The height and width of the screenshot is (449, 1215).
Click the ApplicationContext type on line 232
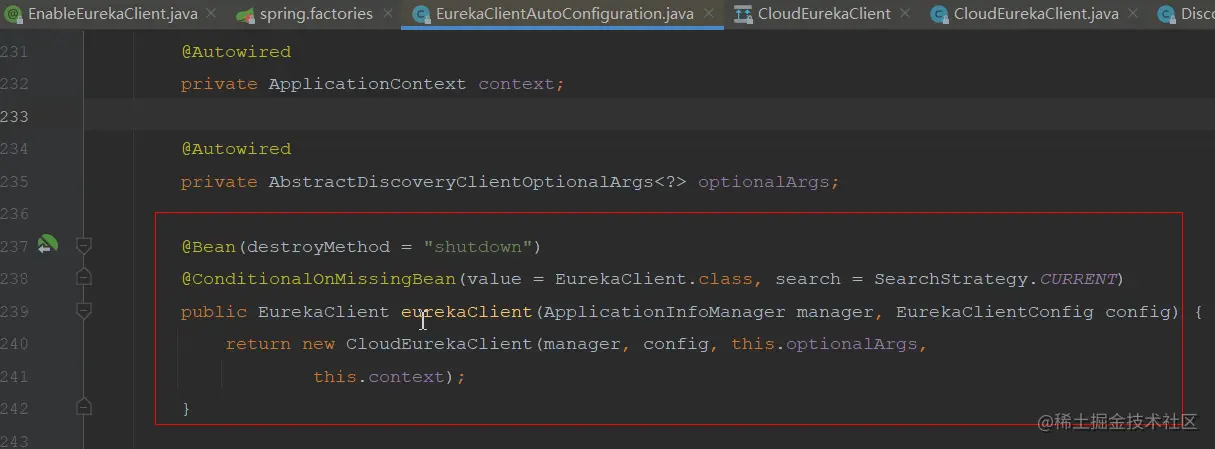(x=367, y=84)
